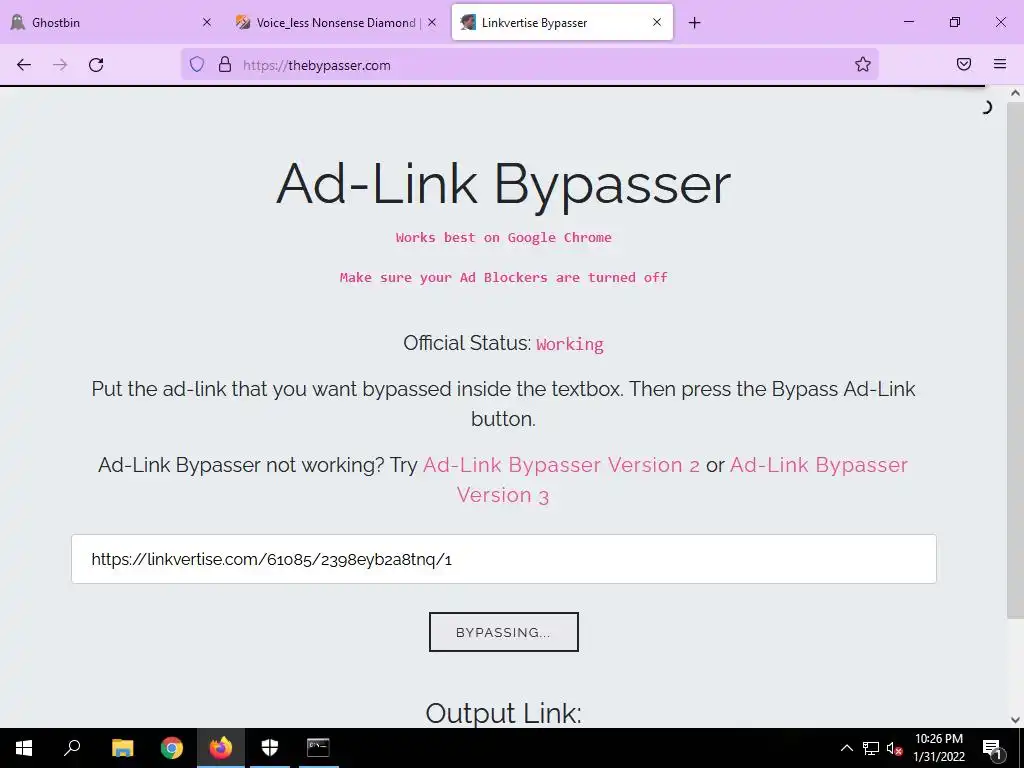The height and width of the screenshot is (768, 1024).
Task: Switch to Voice_less Nonsense Diamond tab
Action: coord(336,22)
